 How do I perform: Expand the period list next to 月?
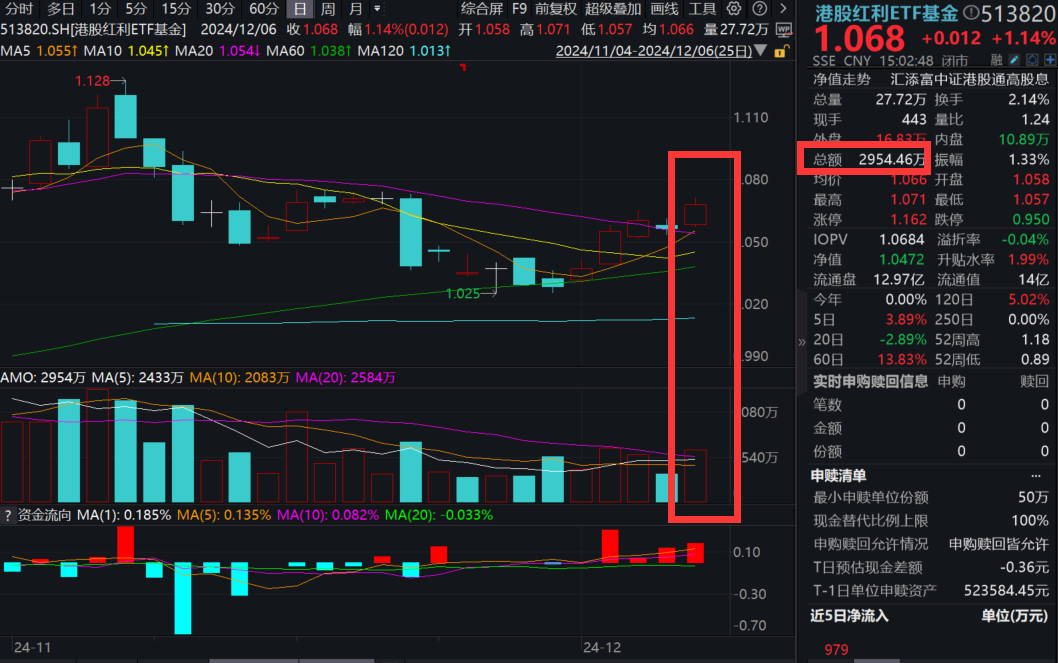(376, 9)
